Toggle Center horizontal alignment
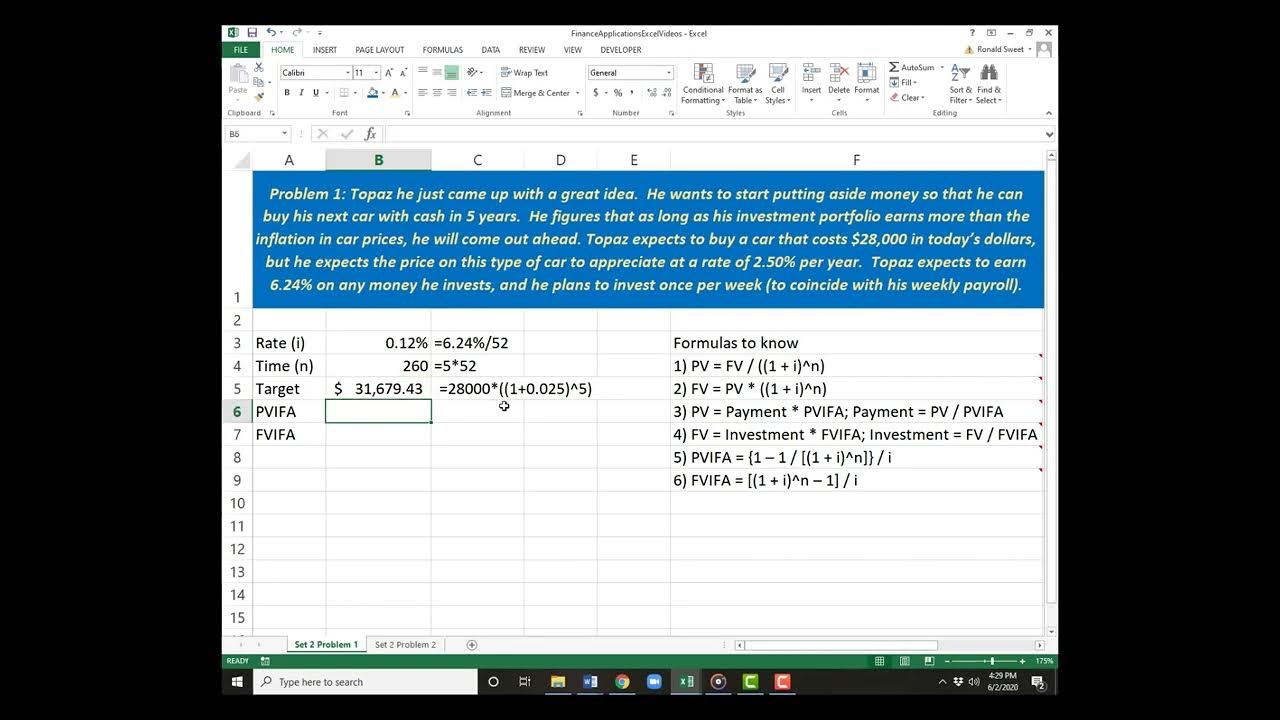The height and width of the screenshot is (720, 1280). [437, 92]
